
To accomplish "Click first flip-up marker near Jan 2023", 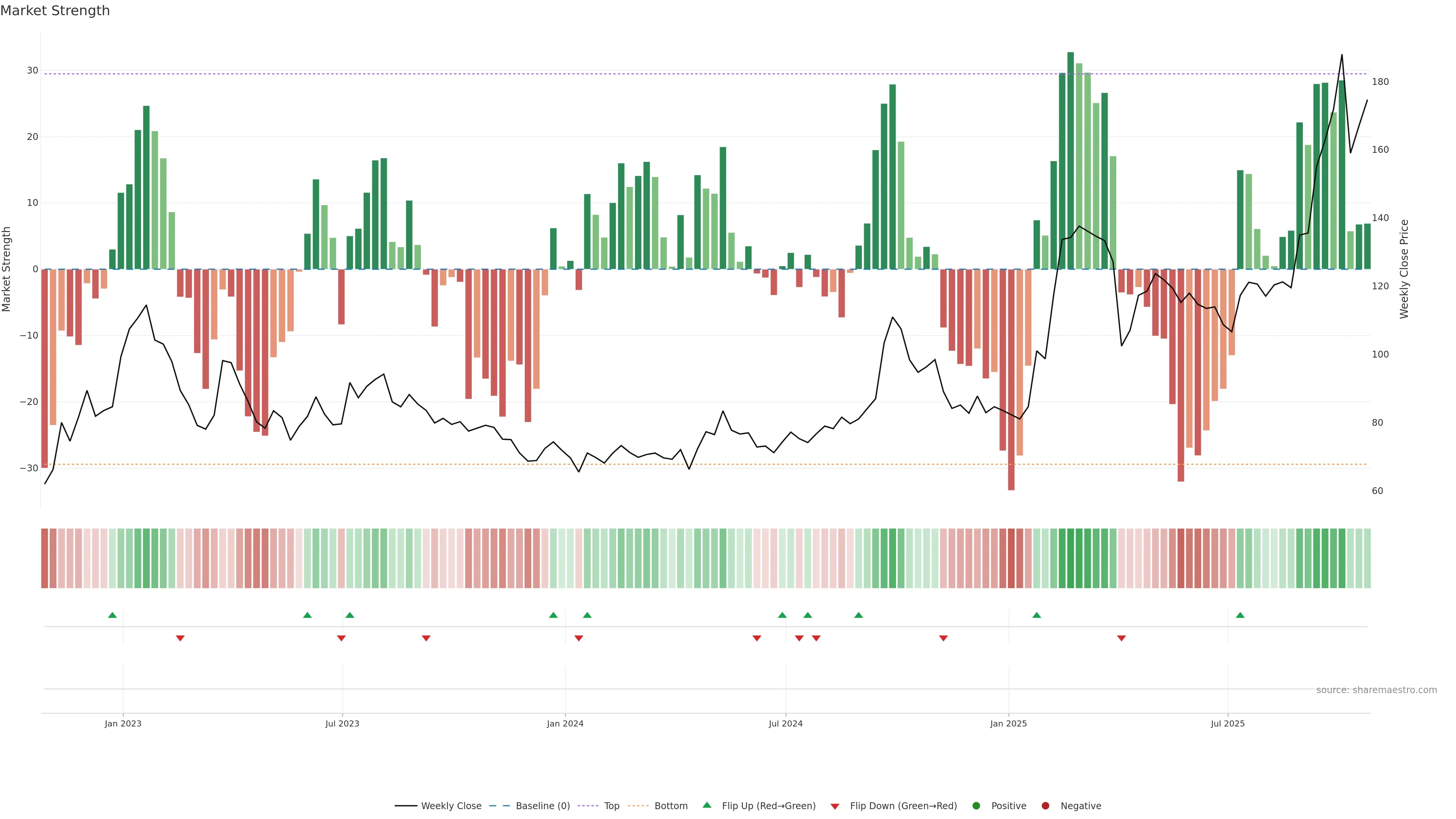I will (113, 615).
